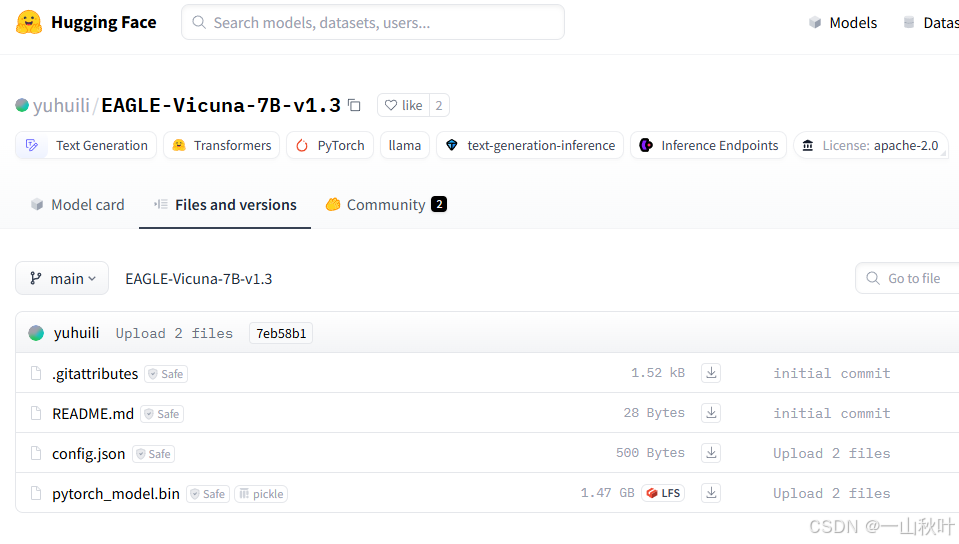The image size is (959, 544).
Task: Click the Safe badge next to README.md
Action: 161,414
